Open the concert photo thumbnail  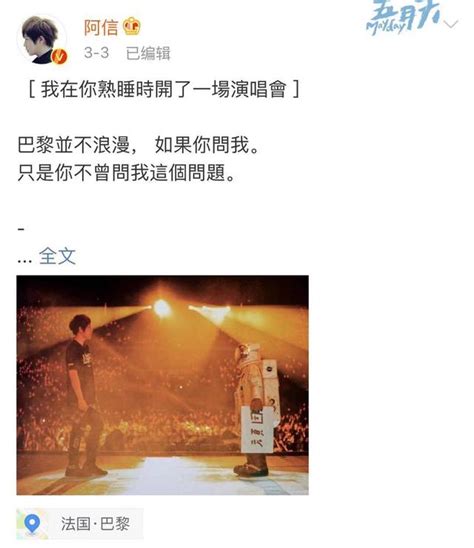[163, 385]
